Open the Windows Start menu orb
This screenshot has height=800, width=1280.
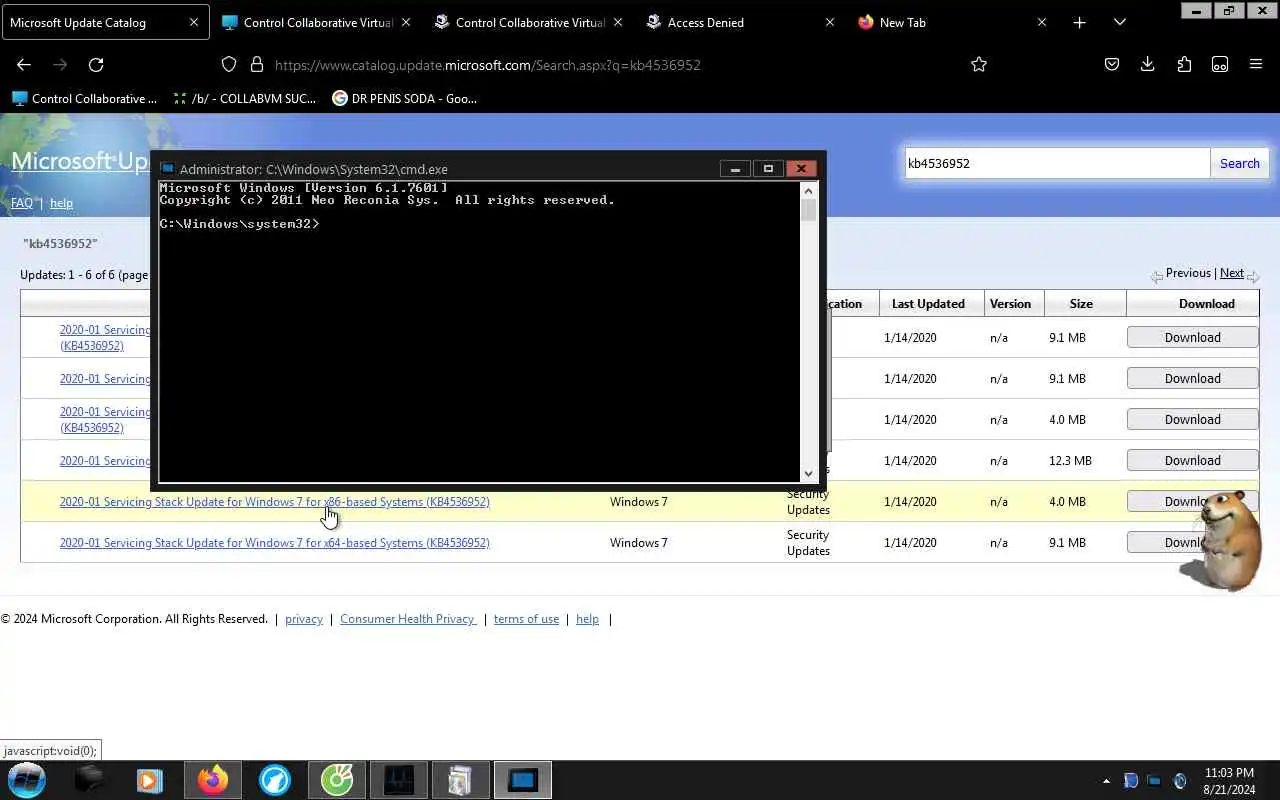pyautogui.click(x=27, y=780)
